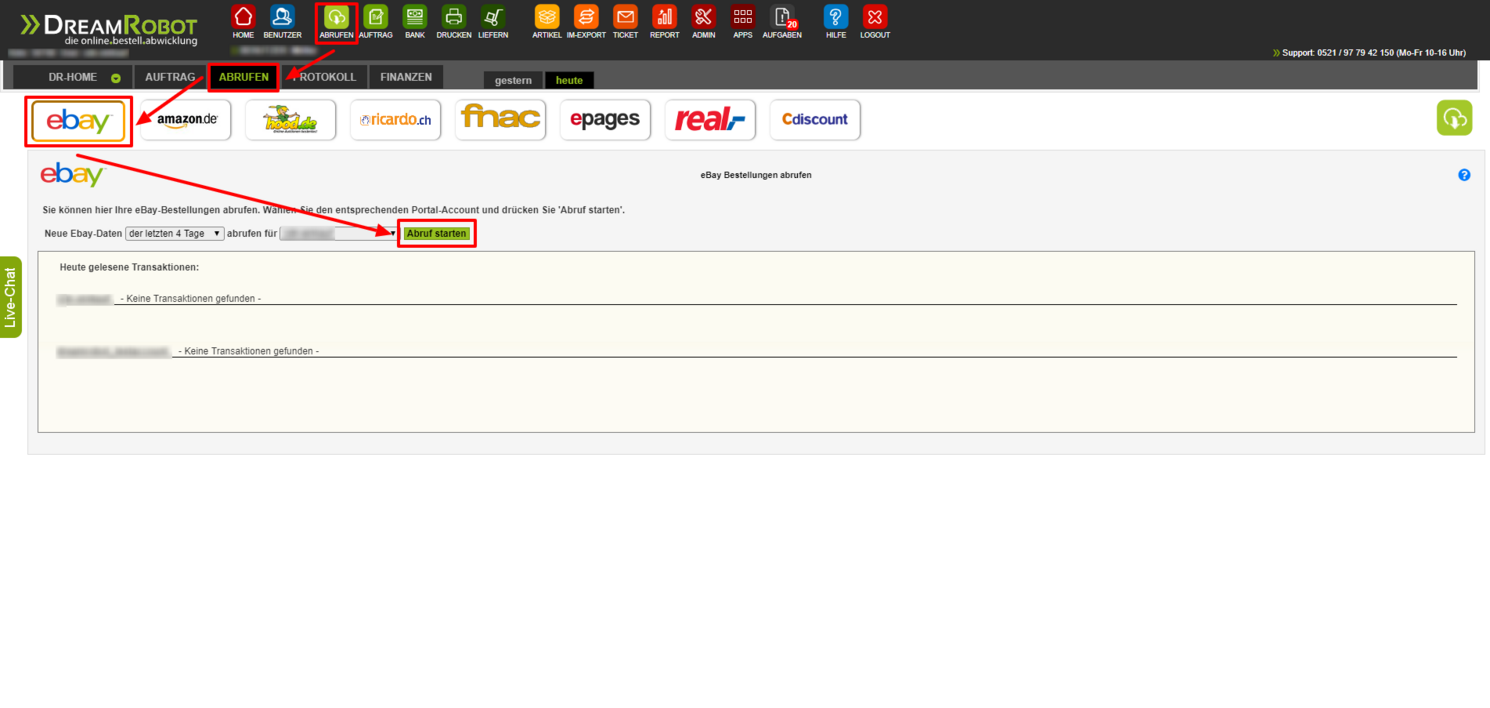
Task: Open the HOME icon in top toolbar
Action: (x=243, y=16)
